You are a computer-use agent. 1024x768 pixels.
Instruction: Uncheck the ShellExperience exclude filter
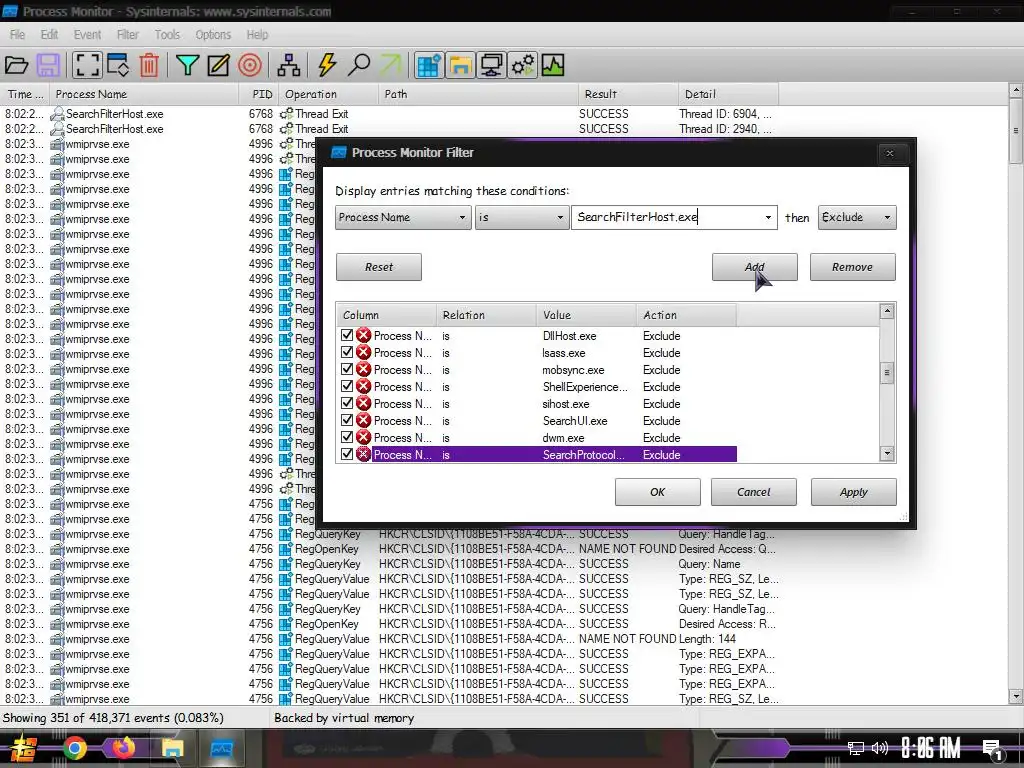347,386
